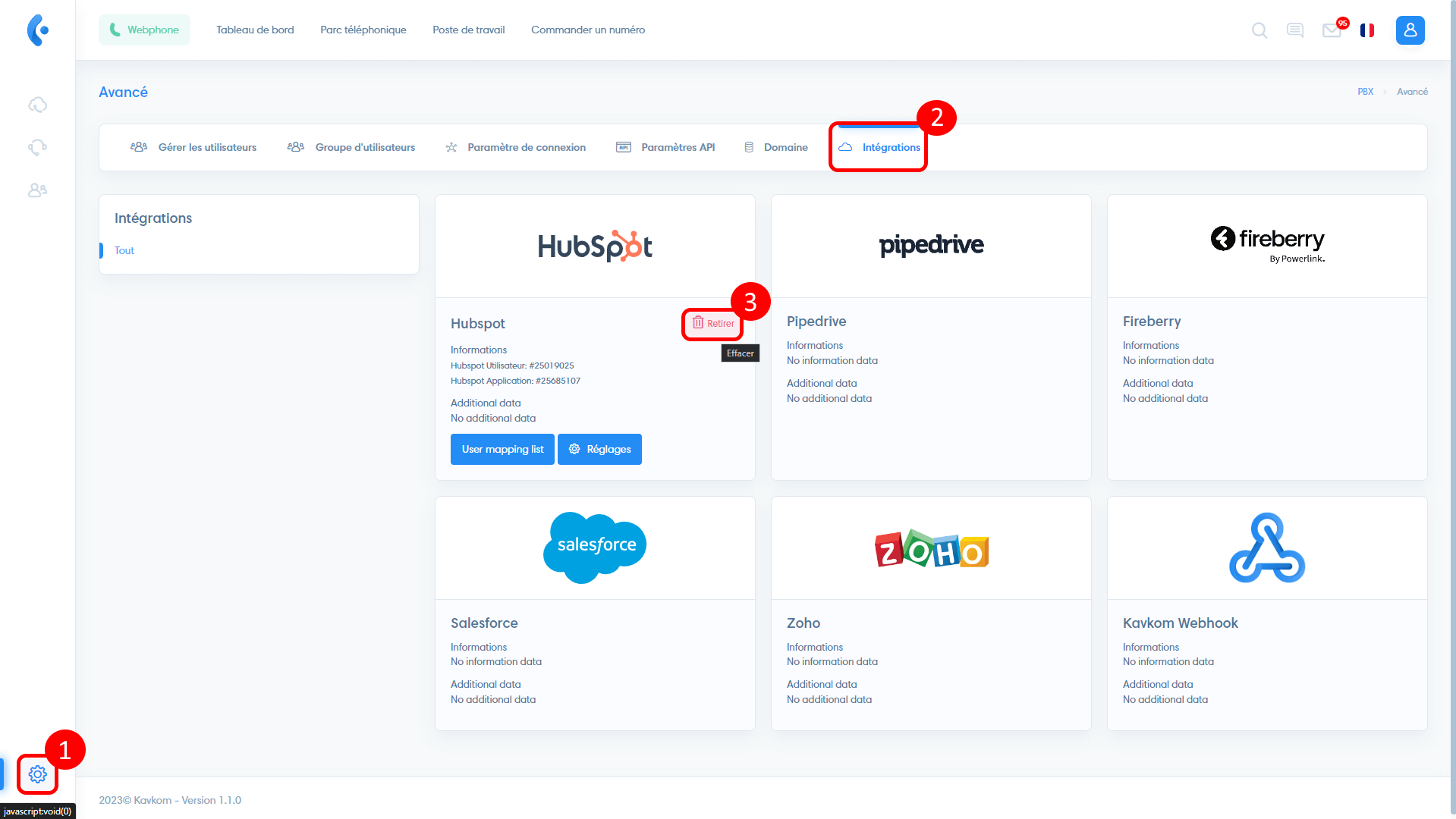The height and width of the screenshot is (819, 1456).
Task: Open the mail inbox with 95 badge
Action: pos(1332,30)
